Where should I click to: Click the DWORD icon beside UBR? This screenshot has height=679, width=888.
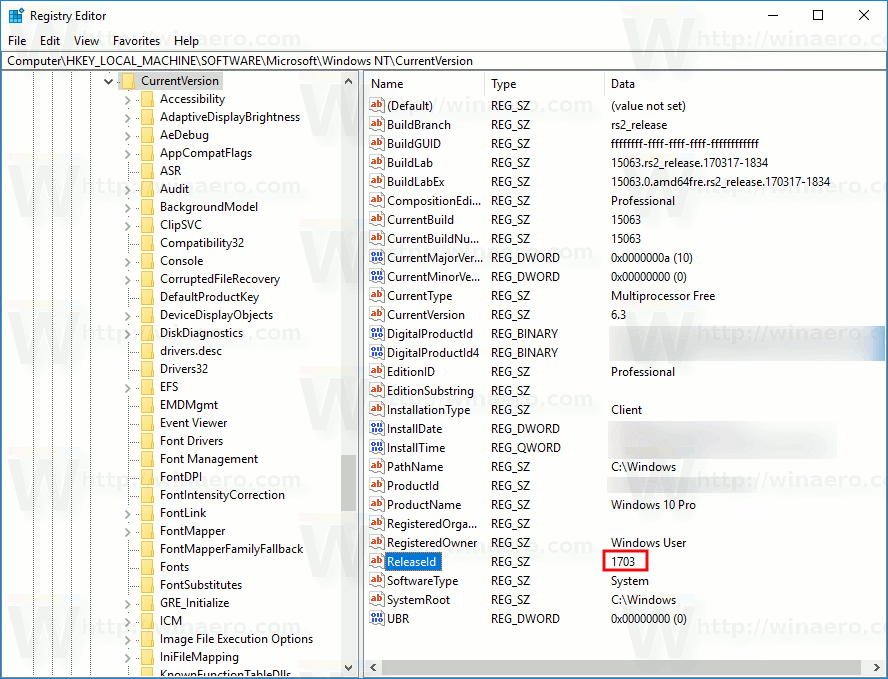tap(377, 618)
